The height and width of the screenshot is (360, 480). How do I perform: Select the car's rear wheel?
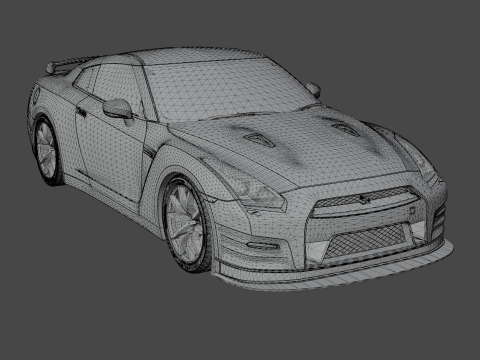pyautogui.click(x=47, y=150)
